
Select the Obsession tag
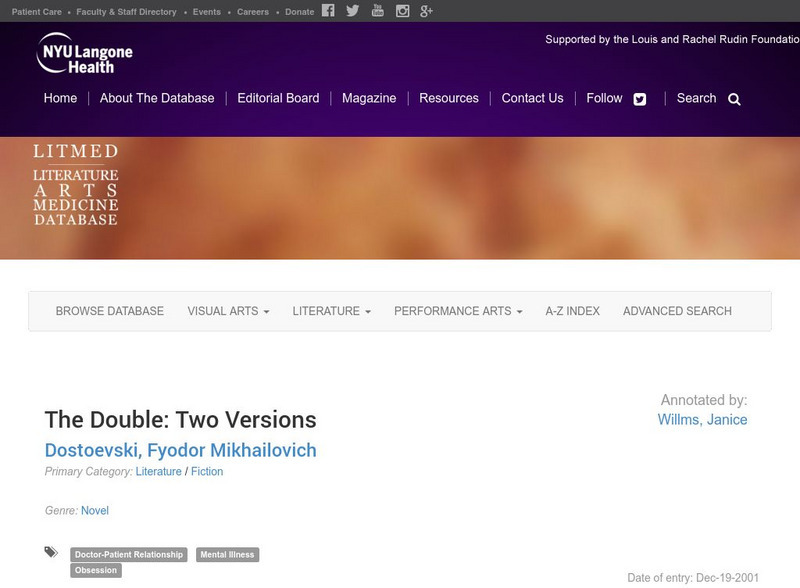96,570
